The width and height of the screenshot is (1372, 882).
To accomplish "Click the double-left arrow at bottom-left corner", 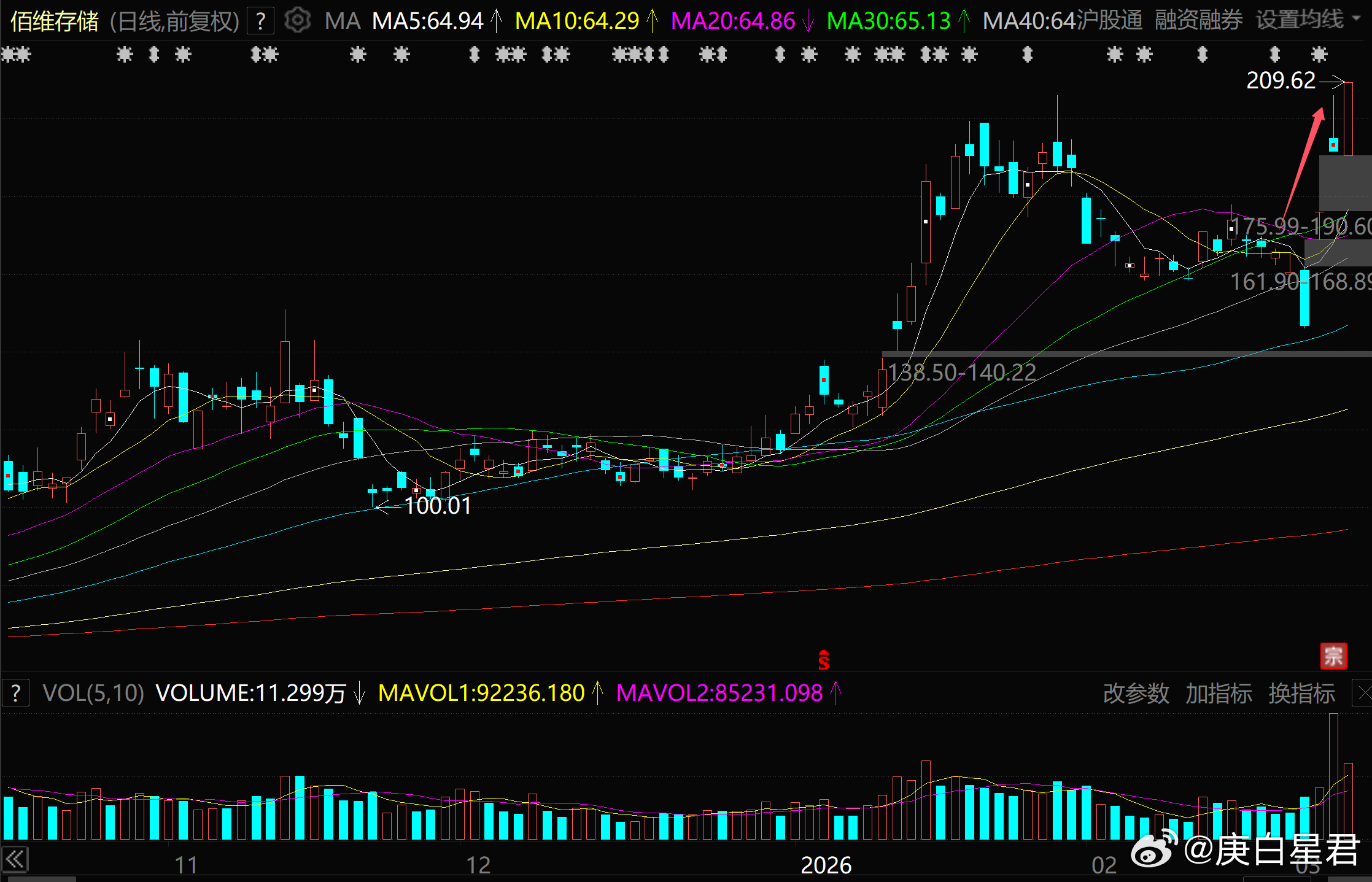I will (15, 859).
